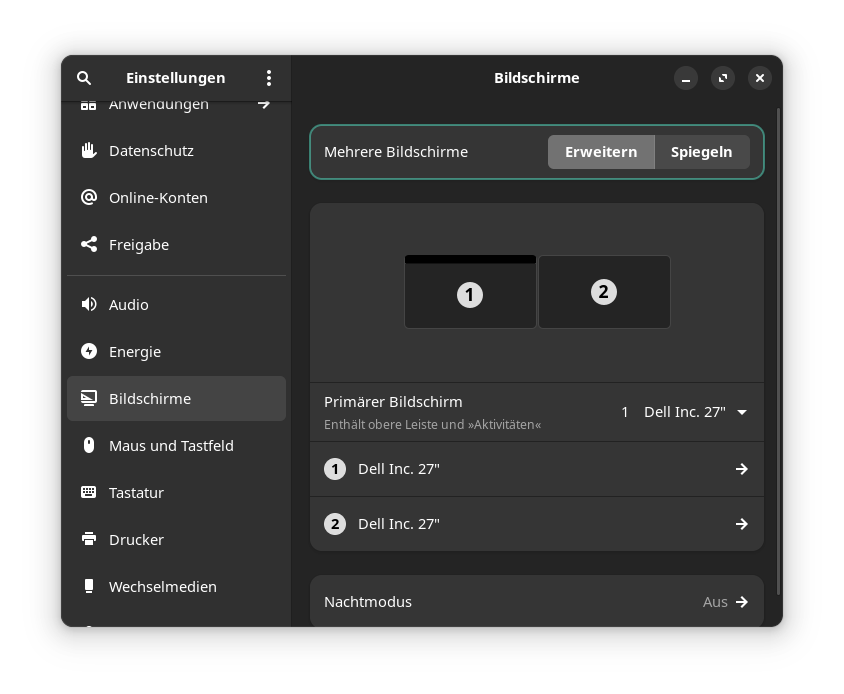Select Spiegeln display mode
The height and width of the screenshot is (694, 844).
[702, 152]
